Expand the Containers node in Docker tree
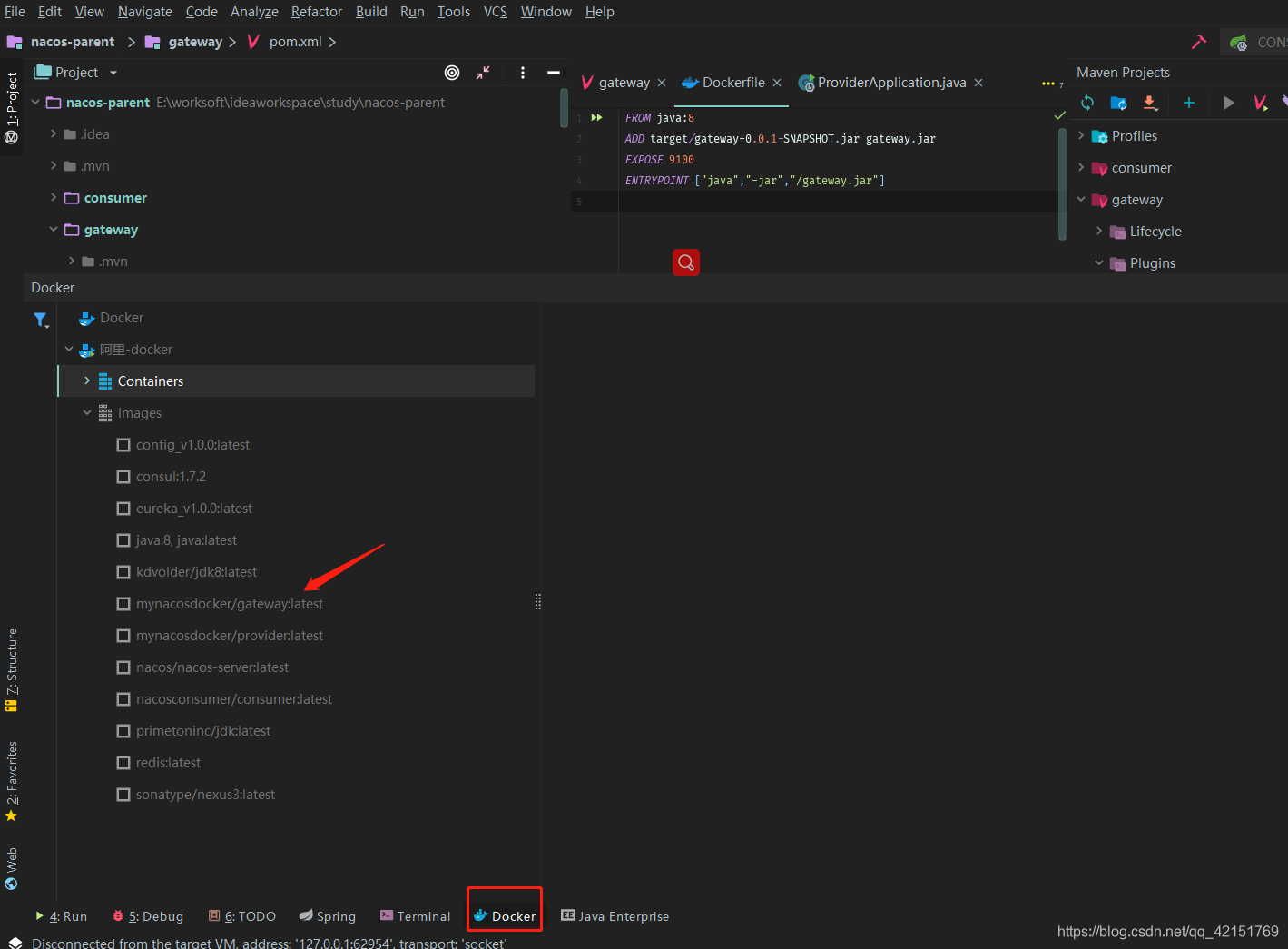 coord(87,381)
